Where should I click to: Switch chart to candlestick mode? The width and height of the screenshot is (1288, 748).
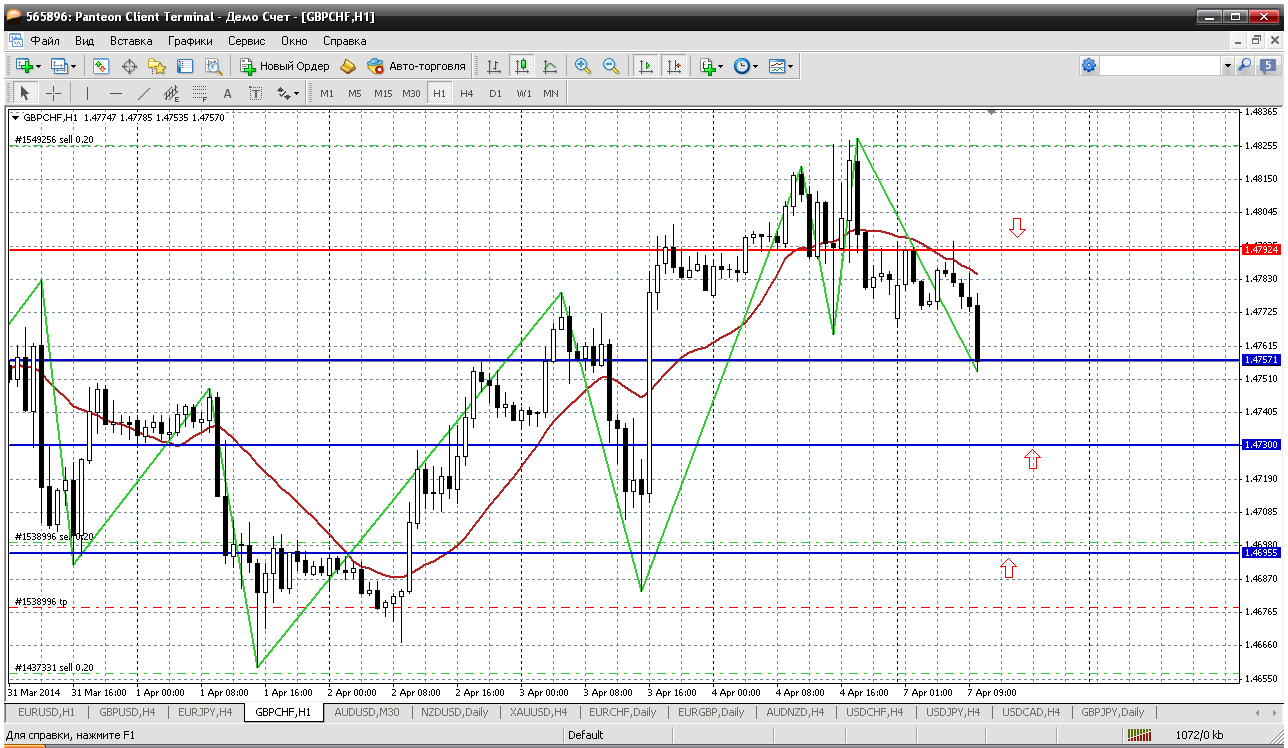(x=521, y=66)
